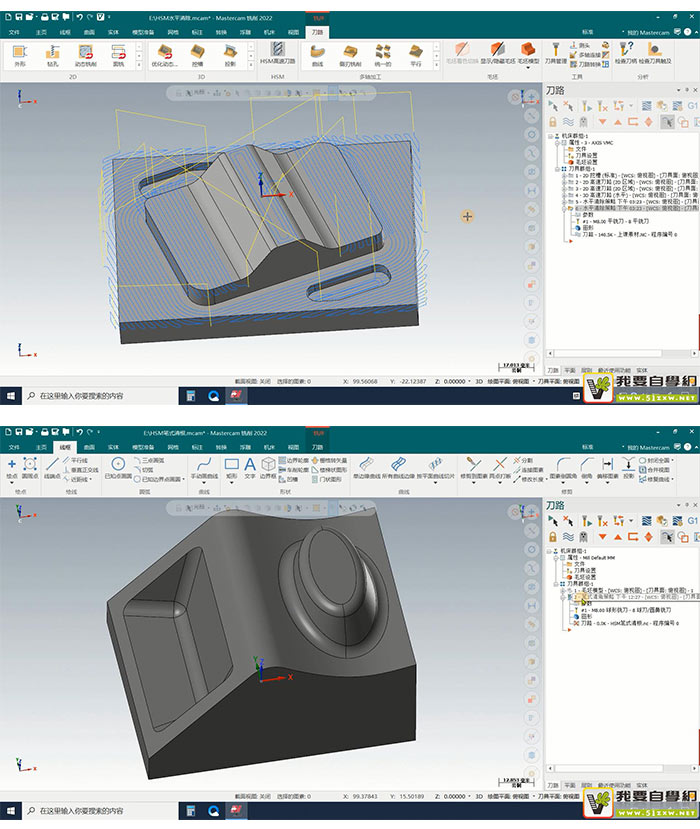Click 两点打断 break tool in bottom window
The image size is (700, 829).
500,469
